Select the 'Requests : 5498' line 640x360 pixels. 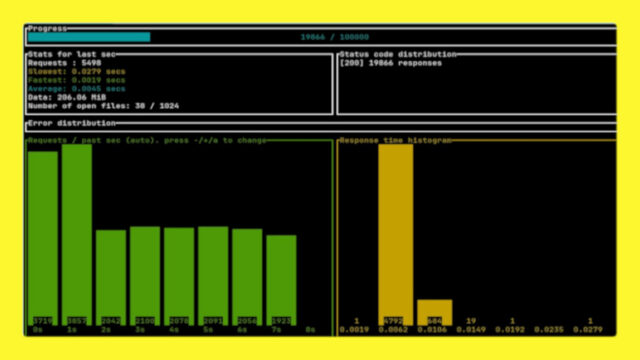pyautogui.click(x=64, y=63)
